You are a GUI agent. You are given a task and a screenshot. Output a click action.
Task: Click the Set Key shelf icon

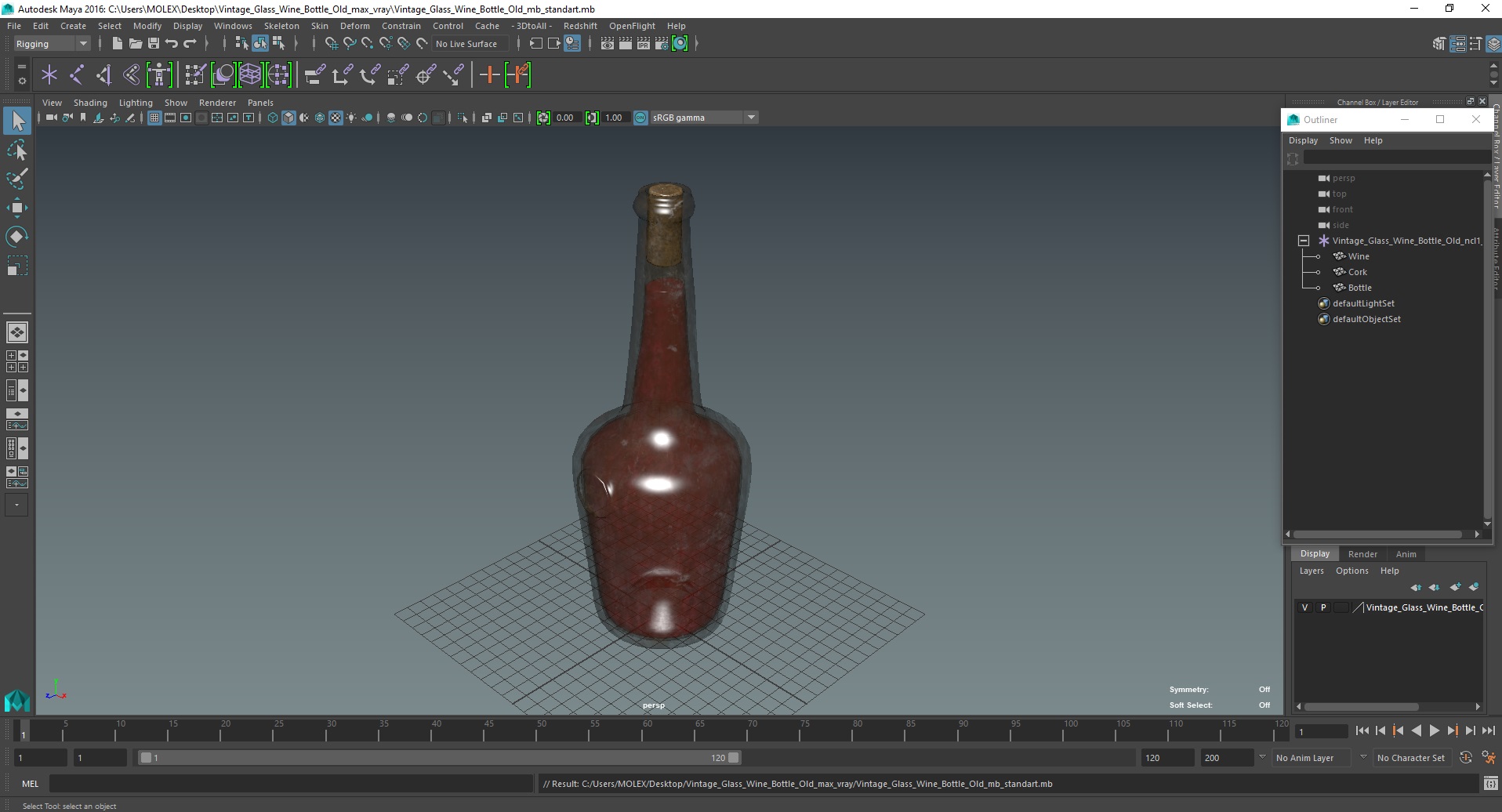pos(518,75)
